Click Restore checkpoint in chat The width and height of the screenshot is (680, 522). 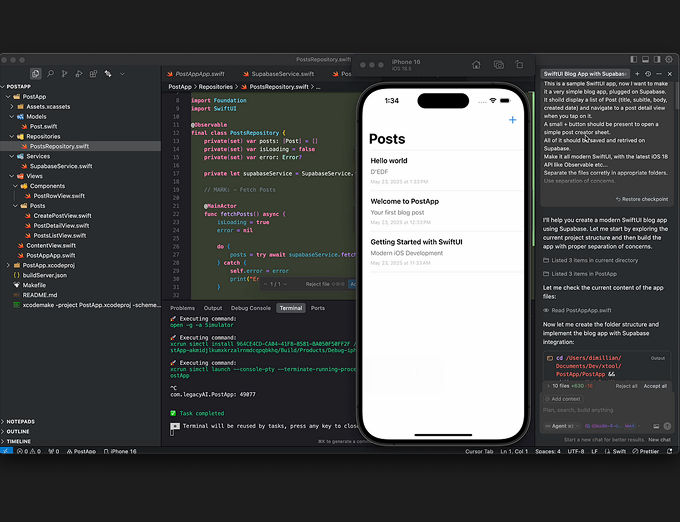coord(642,199)
